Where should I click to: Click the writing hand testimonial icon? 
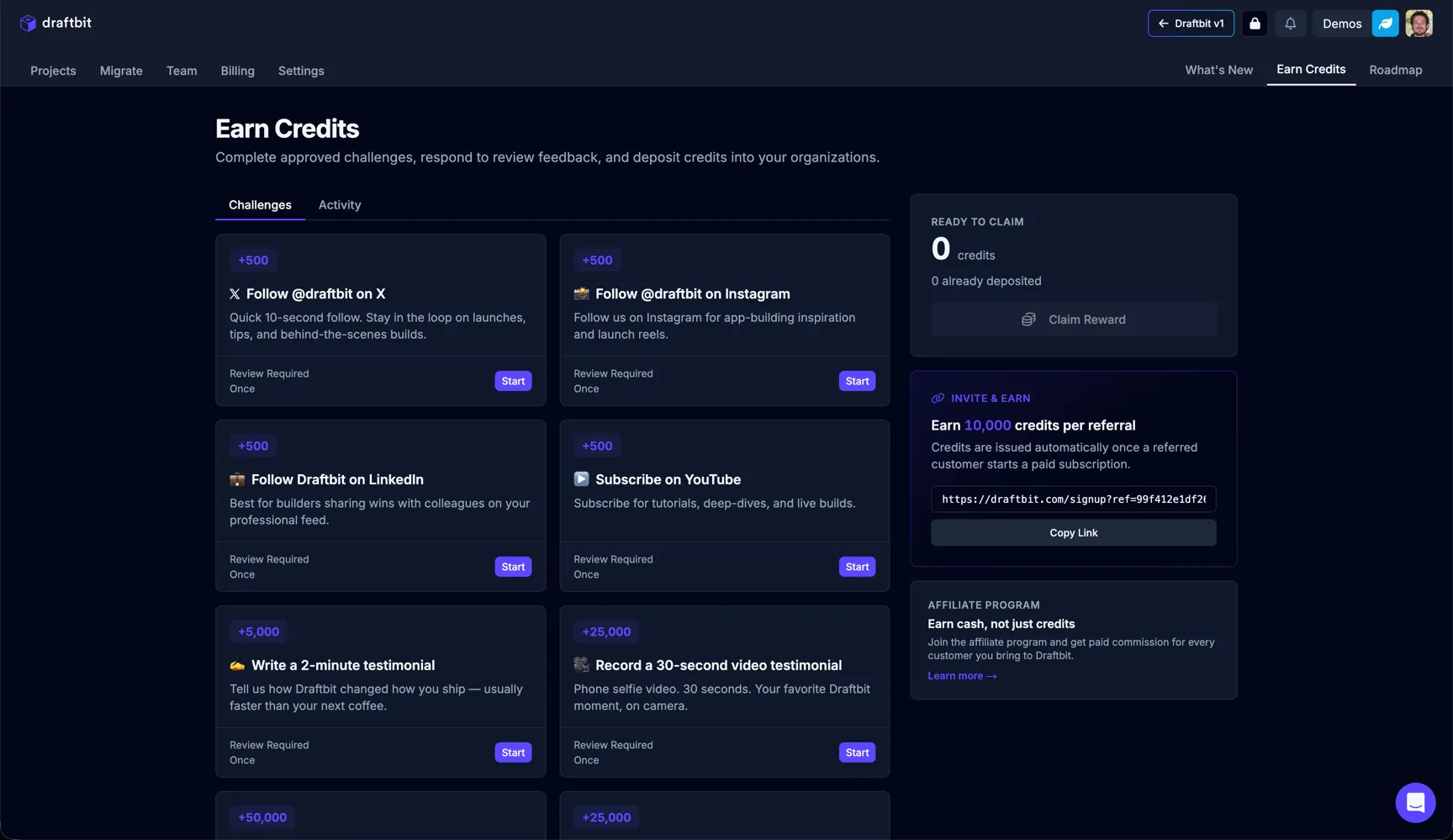click(237, 665)
